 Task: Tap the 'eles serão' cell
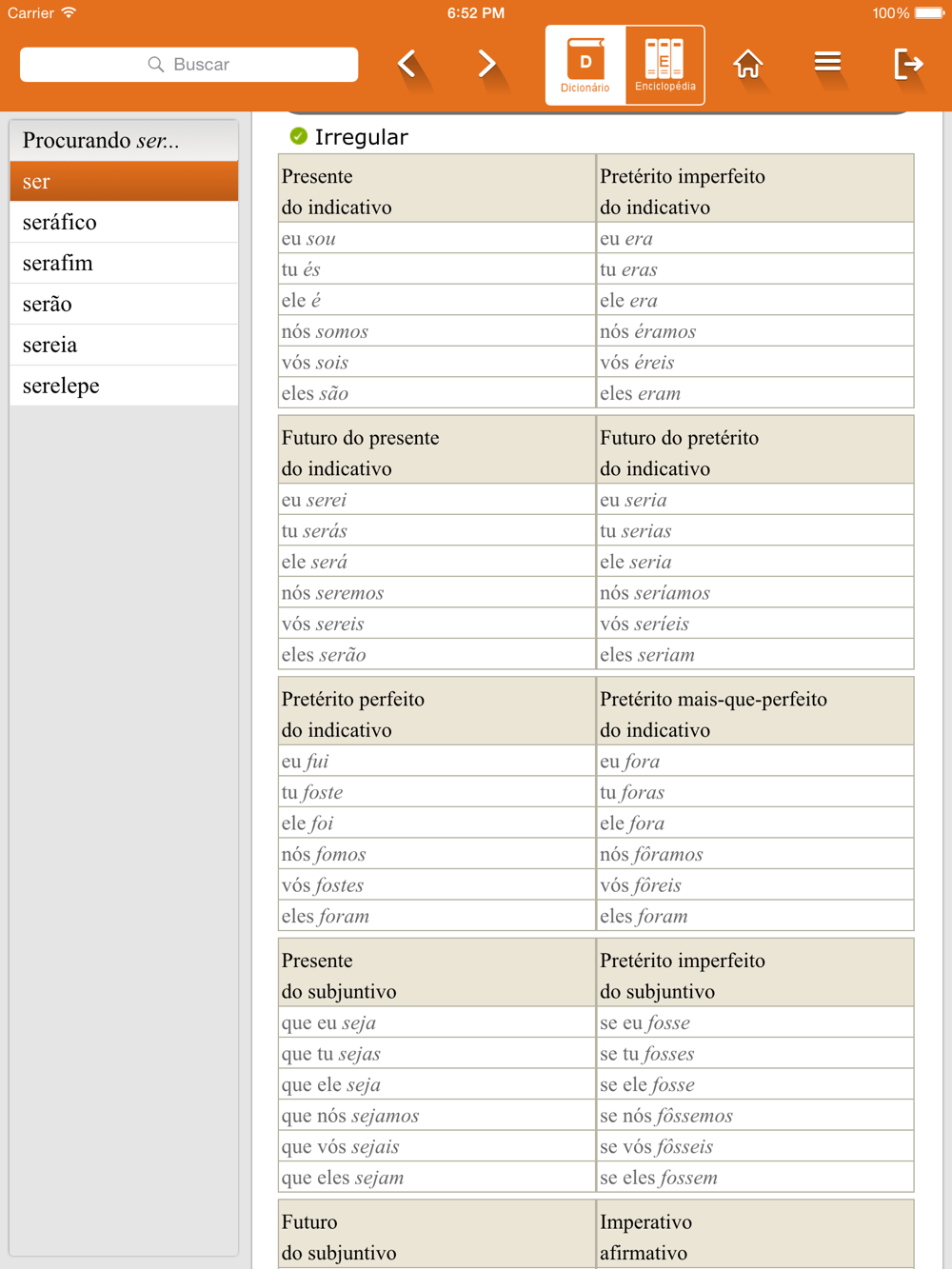point(437,654)
